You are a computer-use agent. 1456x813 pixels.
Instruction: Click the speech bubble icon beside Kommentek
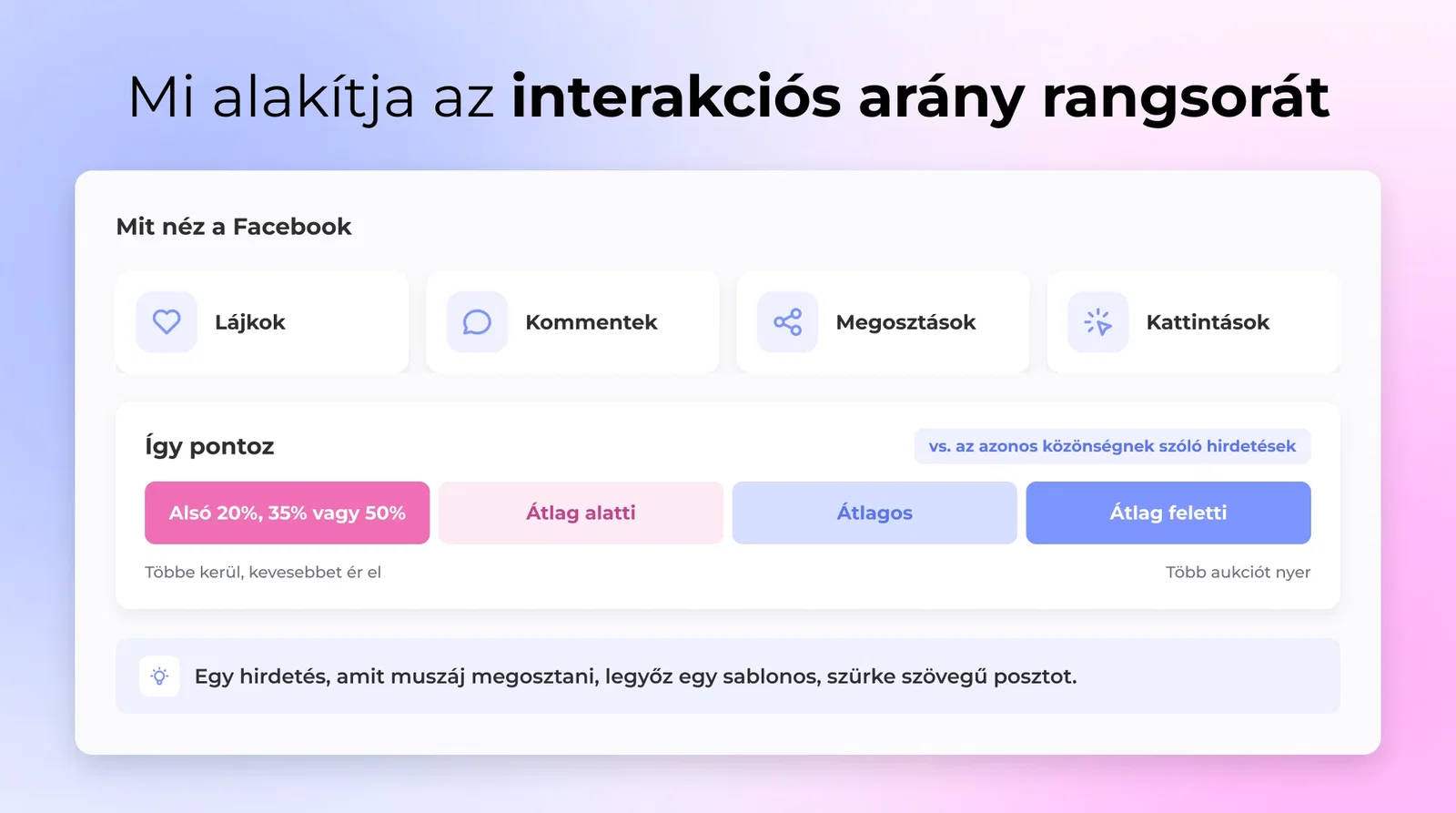tap(477, 322)
